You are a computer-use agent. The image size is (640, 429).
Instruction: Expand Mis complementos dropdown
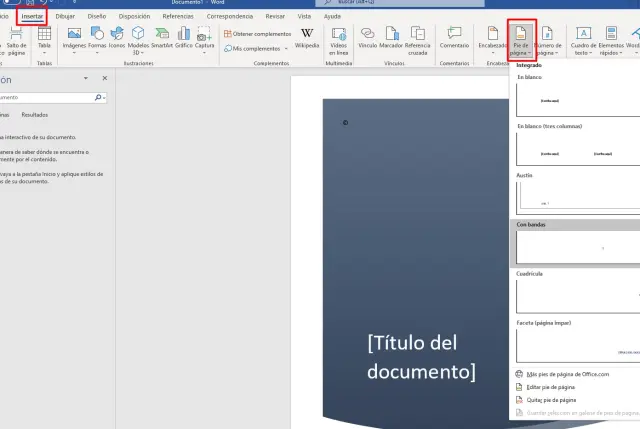tap(256, 48)
